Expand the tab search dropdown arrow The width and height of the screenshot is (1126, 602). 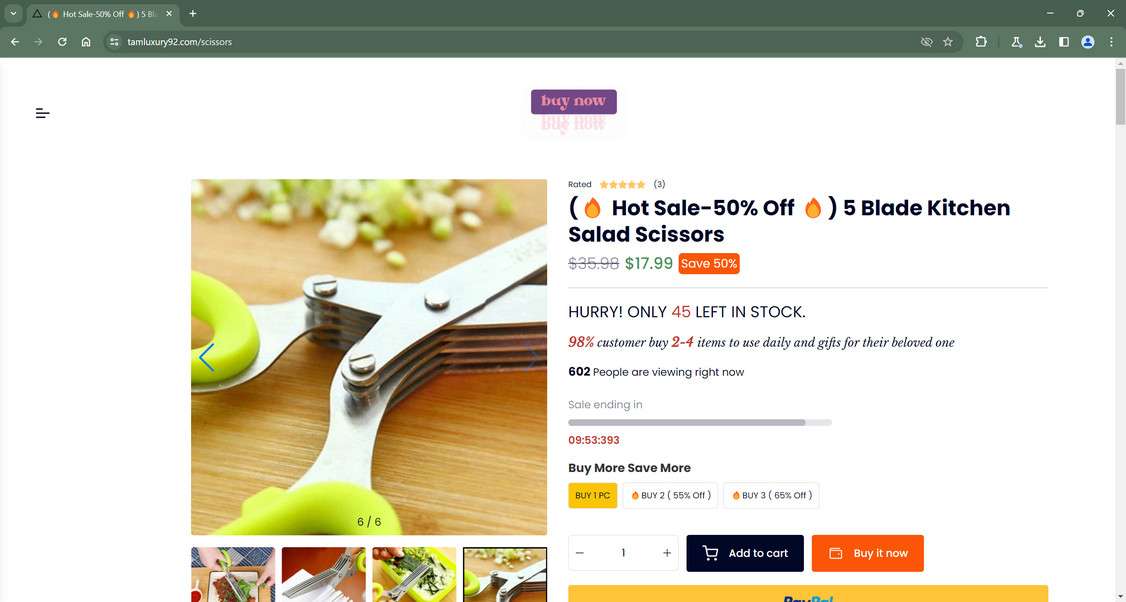(13, 13)
